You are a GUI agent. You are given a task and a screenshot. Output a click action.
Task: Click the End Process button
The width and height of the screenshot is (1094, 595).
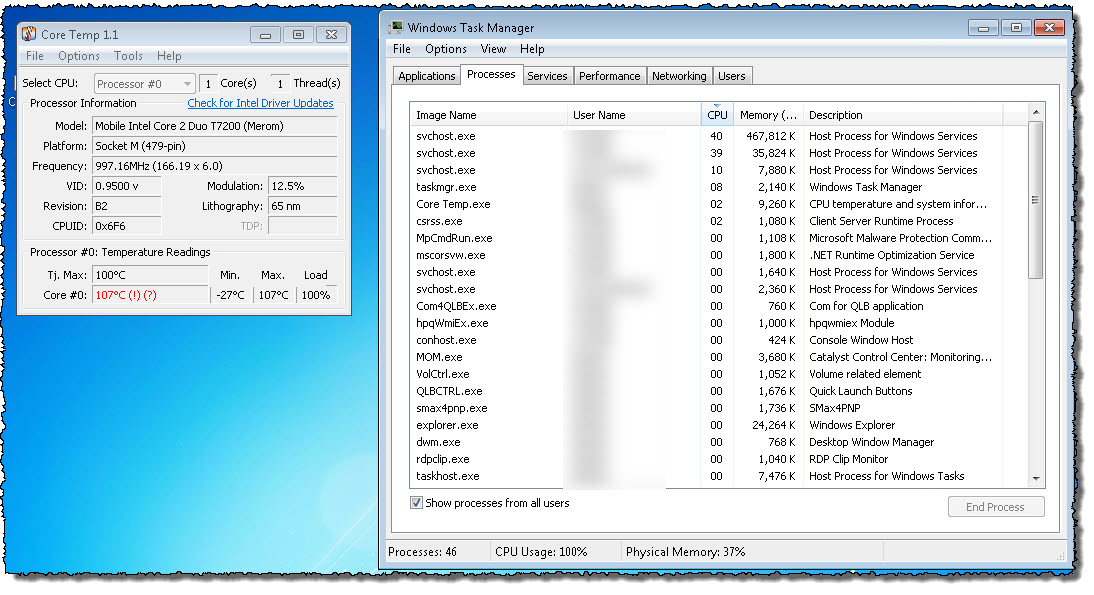click(996, 507)
